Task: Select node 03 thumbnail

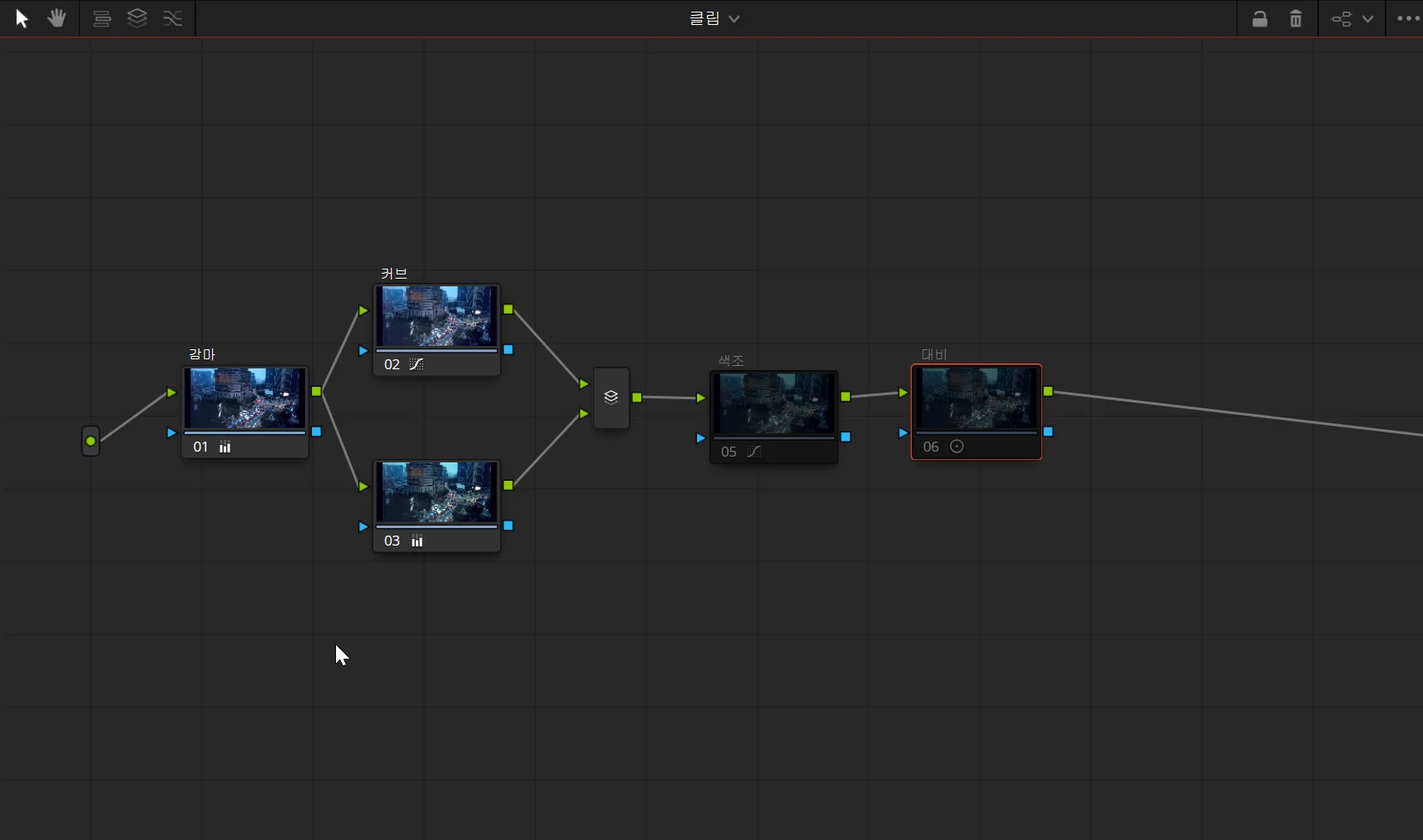Action: (437, 492)
